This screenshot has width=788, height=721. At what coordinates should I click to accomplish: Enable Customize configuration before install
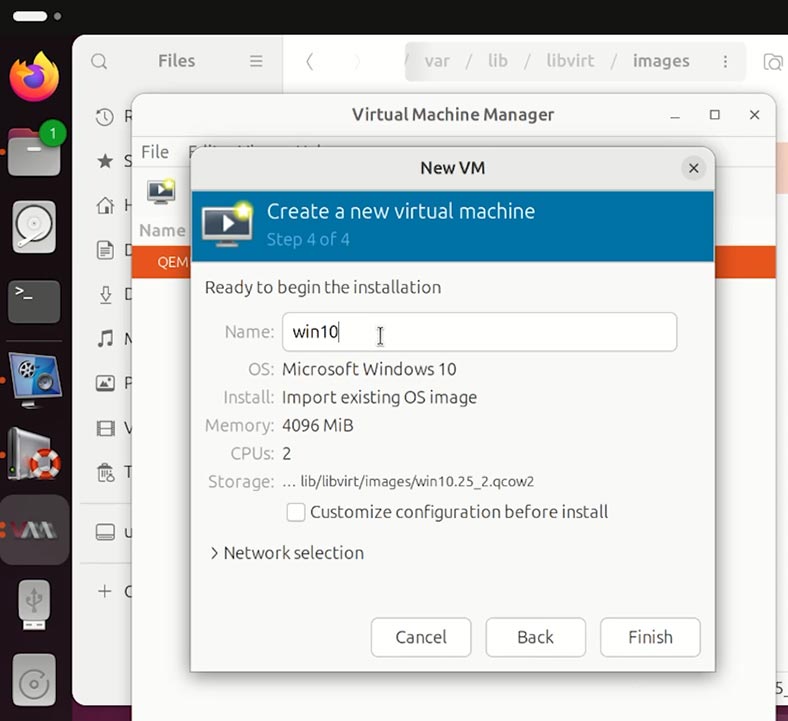click(x=296, y=512)
